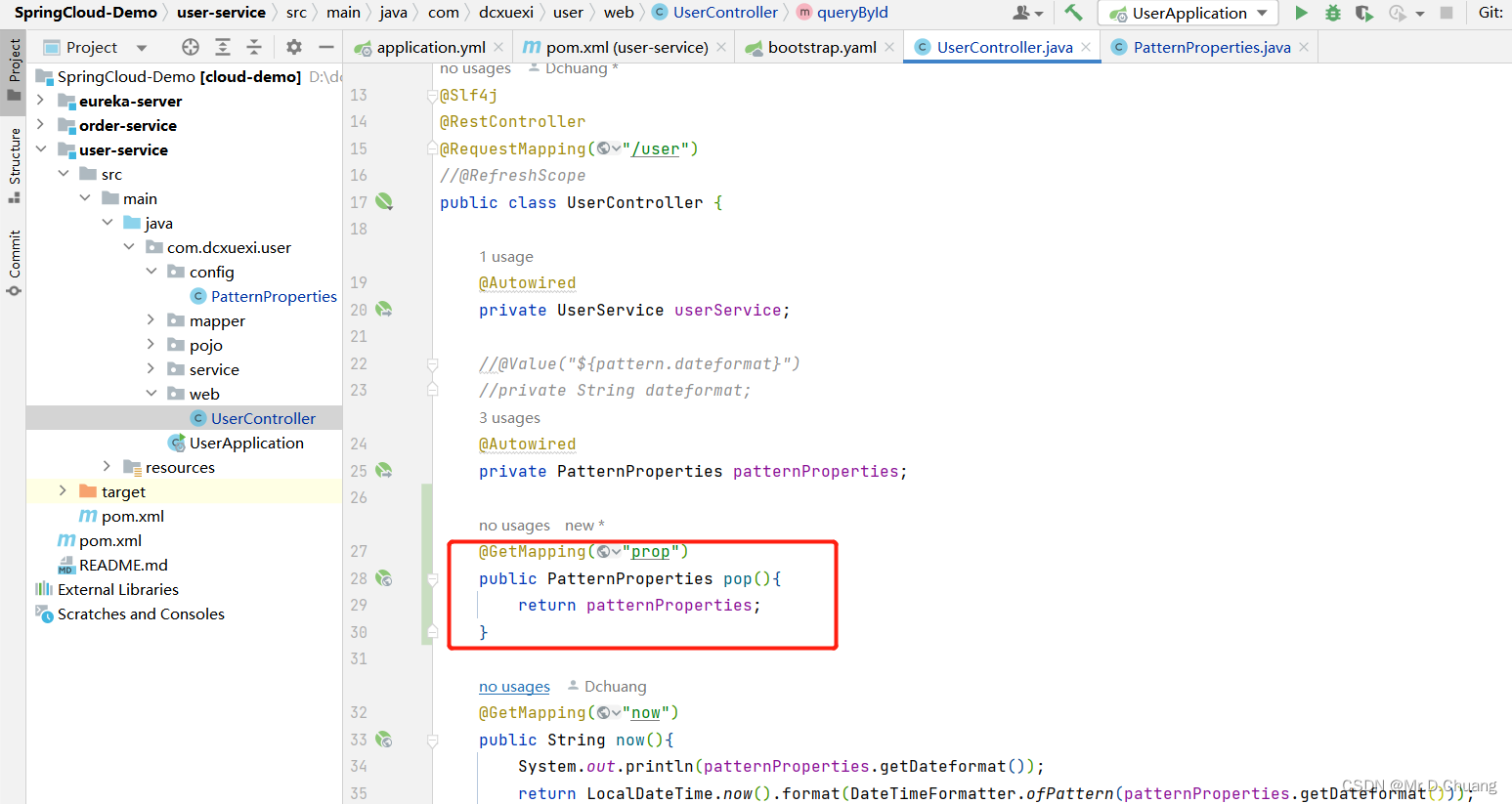Screen dimensions: 1512x804
Task: Expand the eureka-server module
Action: tap(40, 101)
